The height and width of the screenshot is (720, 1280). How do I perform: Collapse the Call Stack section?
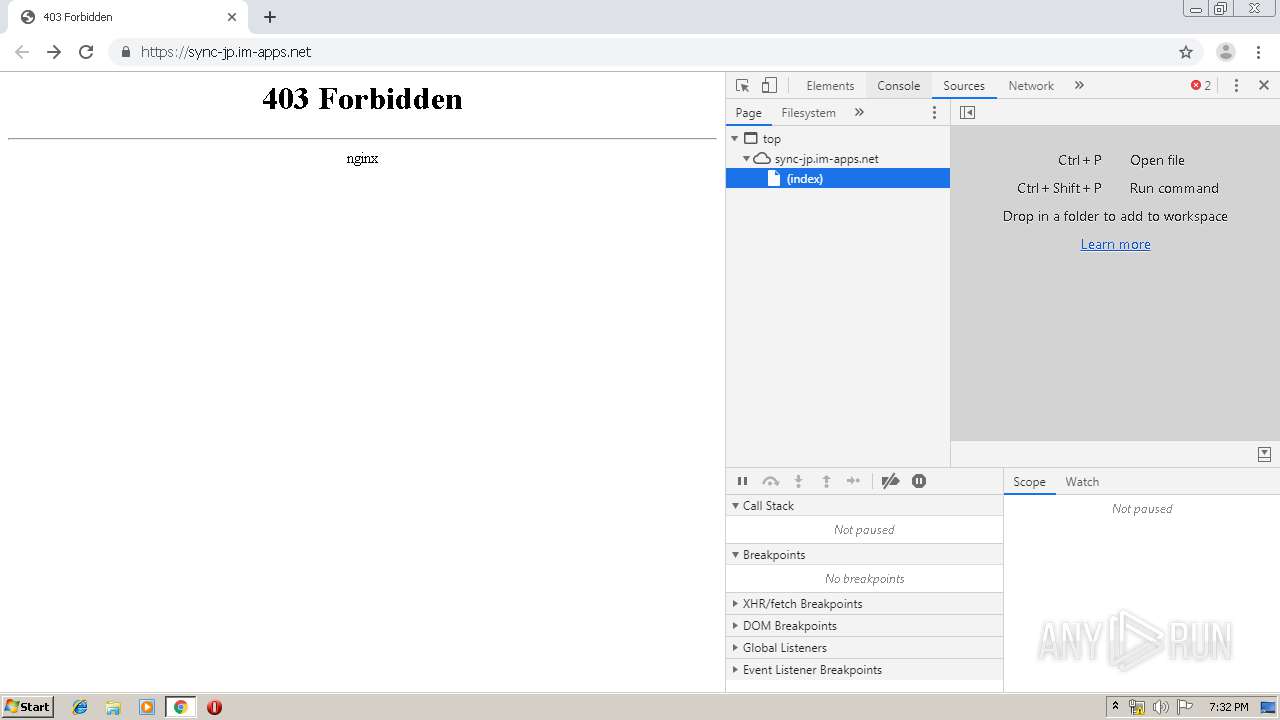pos(864,506)
